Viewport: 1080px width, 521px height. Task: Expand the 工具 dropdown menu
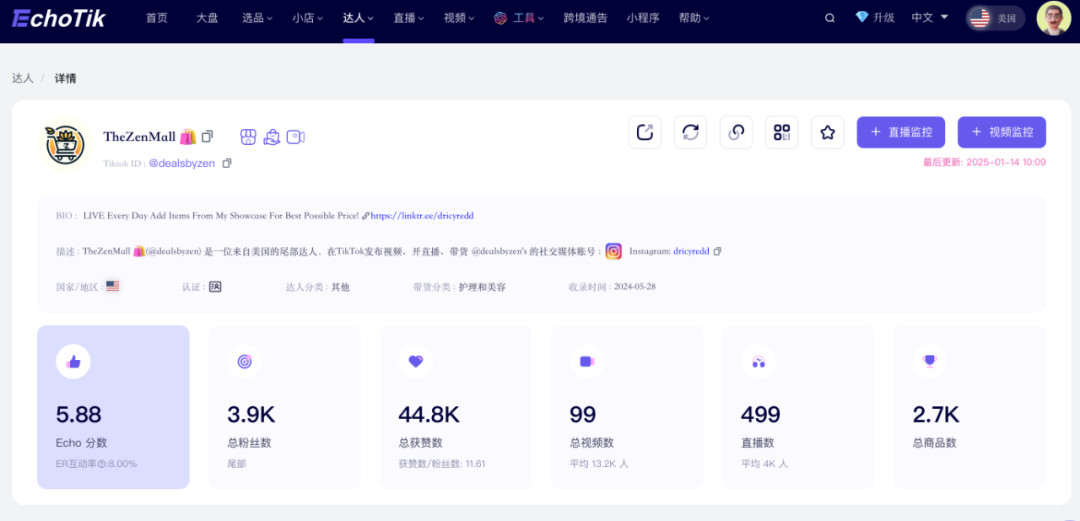point(528,18)
